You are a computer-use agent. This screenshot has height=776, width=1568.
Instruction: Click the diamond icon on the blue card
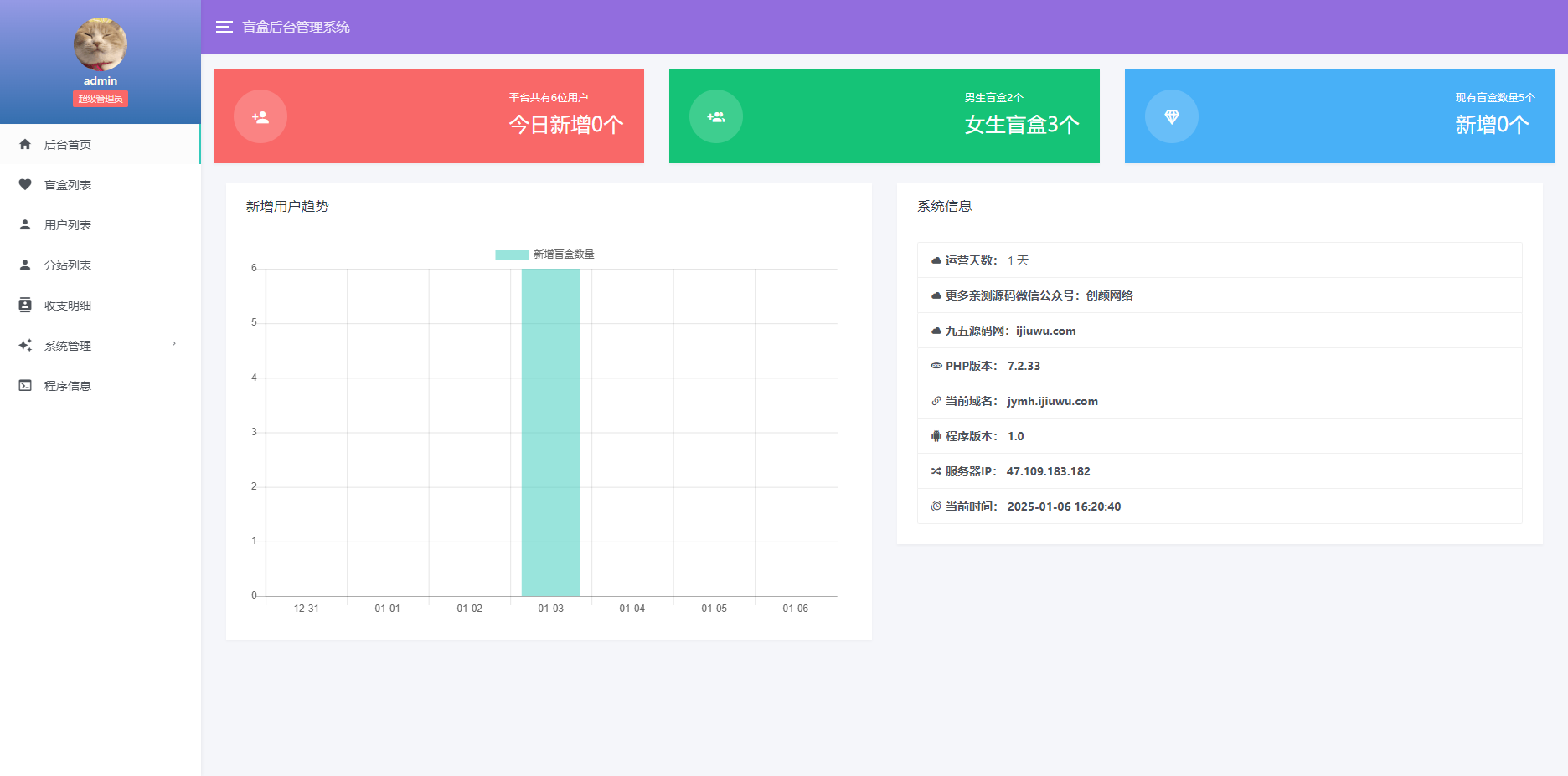1172,116
